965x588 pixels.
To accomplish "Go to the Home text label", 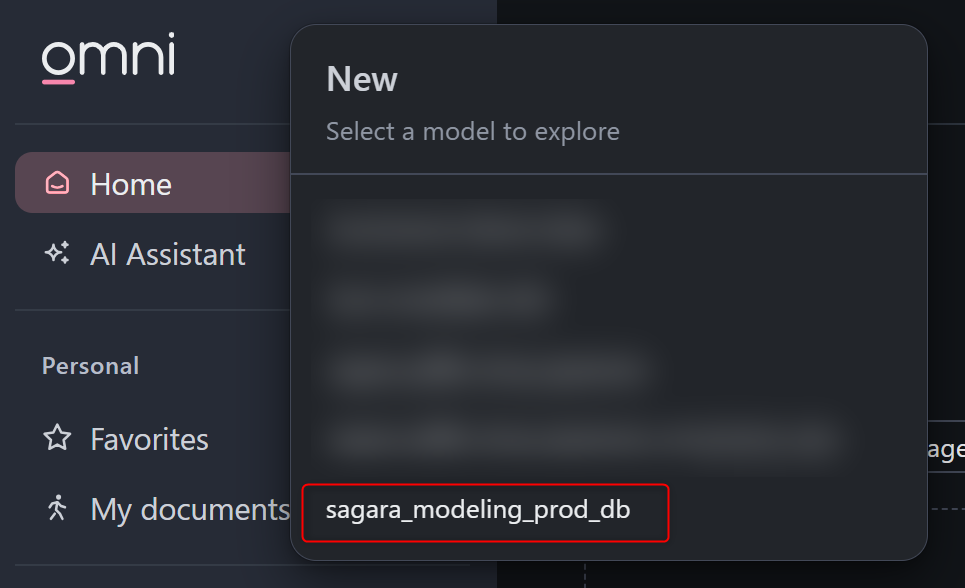I will (131, 184).
